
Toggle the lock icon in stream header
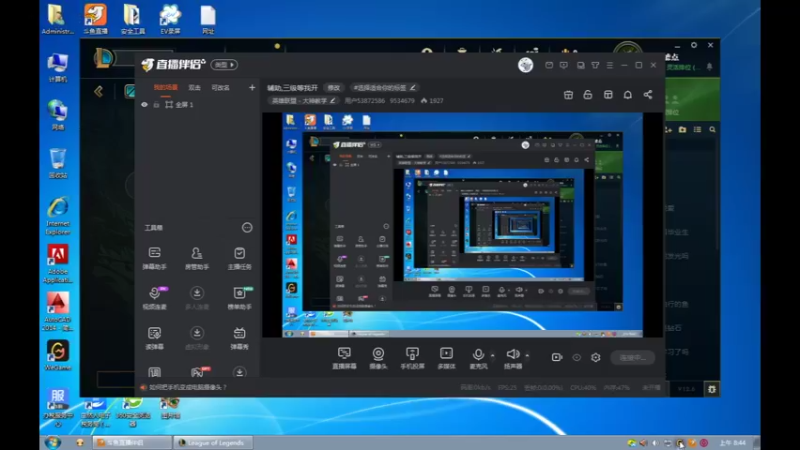click(588, 94)
